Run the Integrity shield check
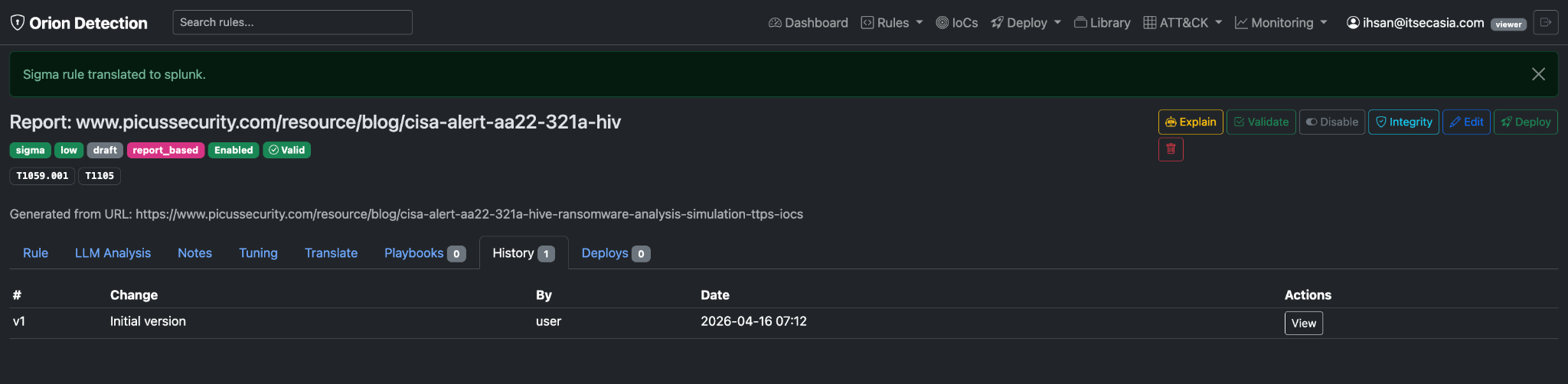 pyautogui.click(x=1403, y=122)
